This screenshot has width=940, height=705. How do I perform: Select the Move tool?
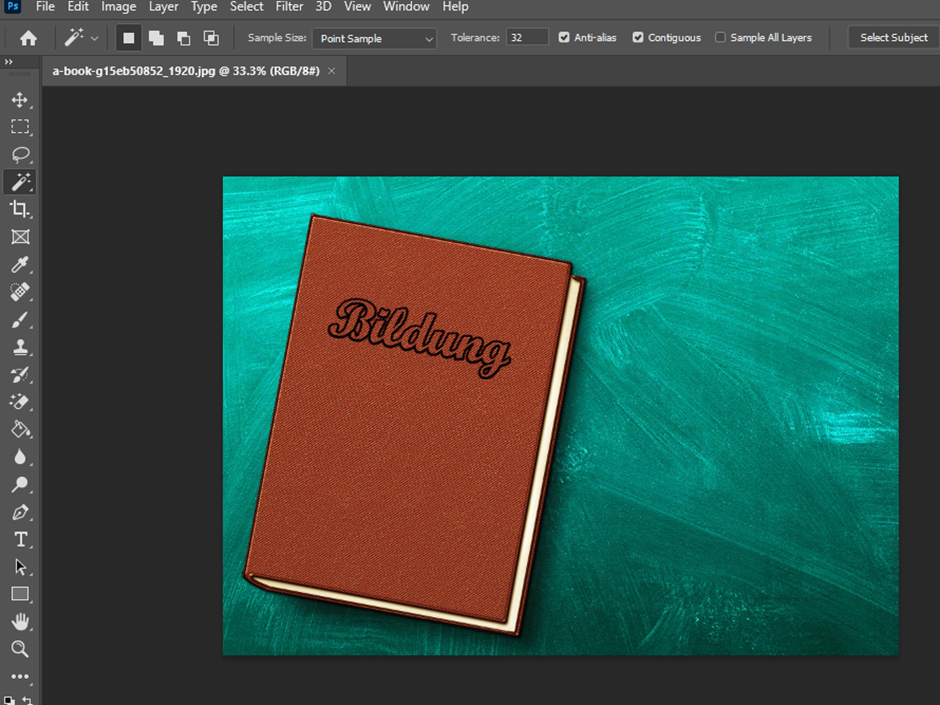click(x=20, y=100)
